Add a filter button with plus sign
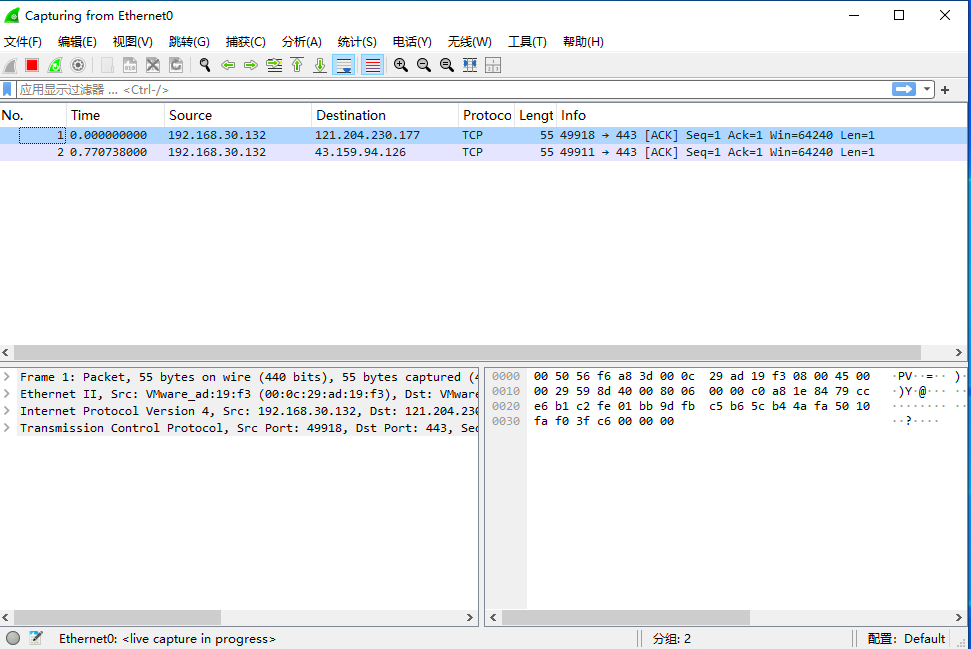Viewport: 971px width, 649px height. pyautogui.click(x=945, y=90)
